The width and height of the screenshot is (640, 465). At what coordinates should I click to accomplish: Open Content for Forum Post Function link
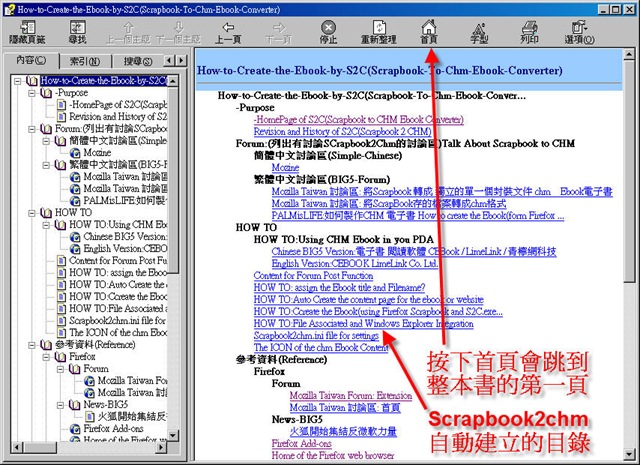(313, 276)
